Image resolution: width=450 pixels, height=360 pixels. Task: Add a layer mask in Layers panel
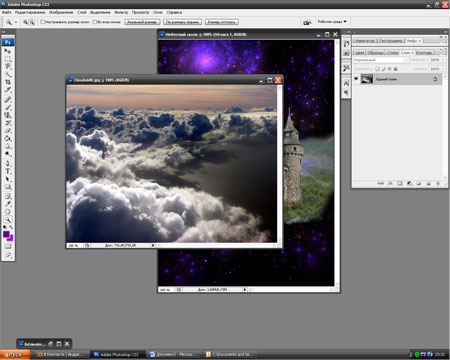400,183
